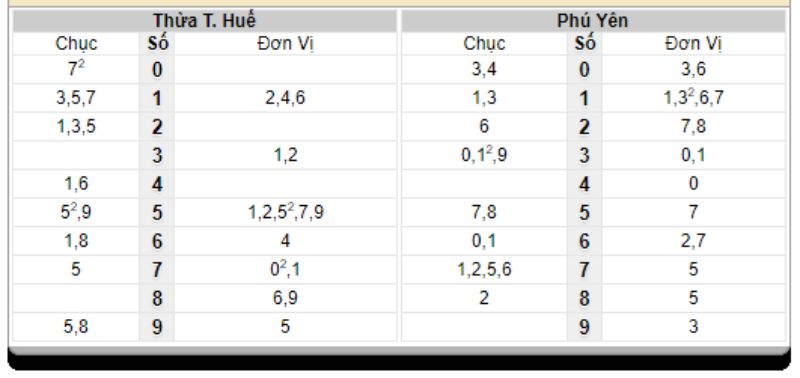
Task: Click the Số 9 row in Phú Yên
Action: click(x=593, y=326)
